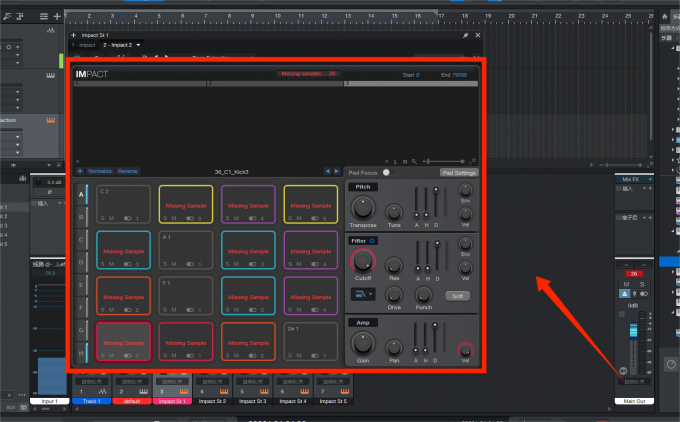Switch to the 1 - Impact tab
The image size is (680, 422).
[84, 45]
